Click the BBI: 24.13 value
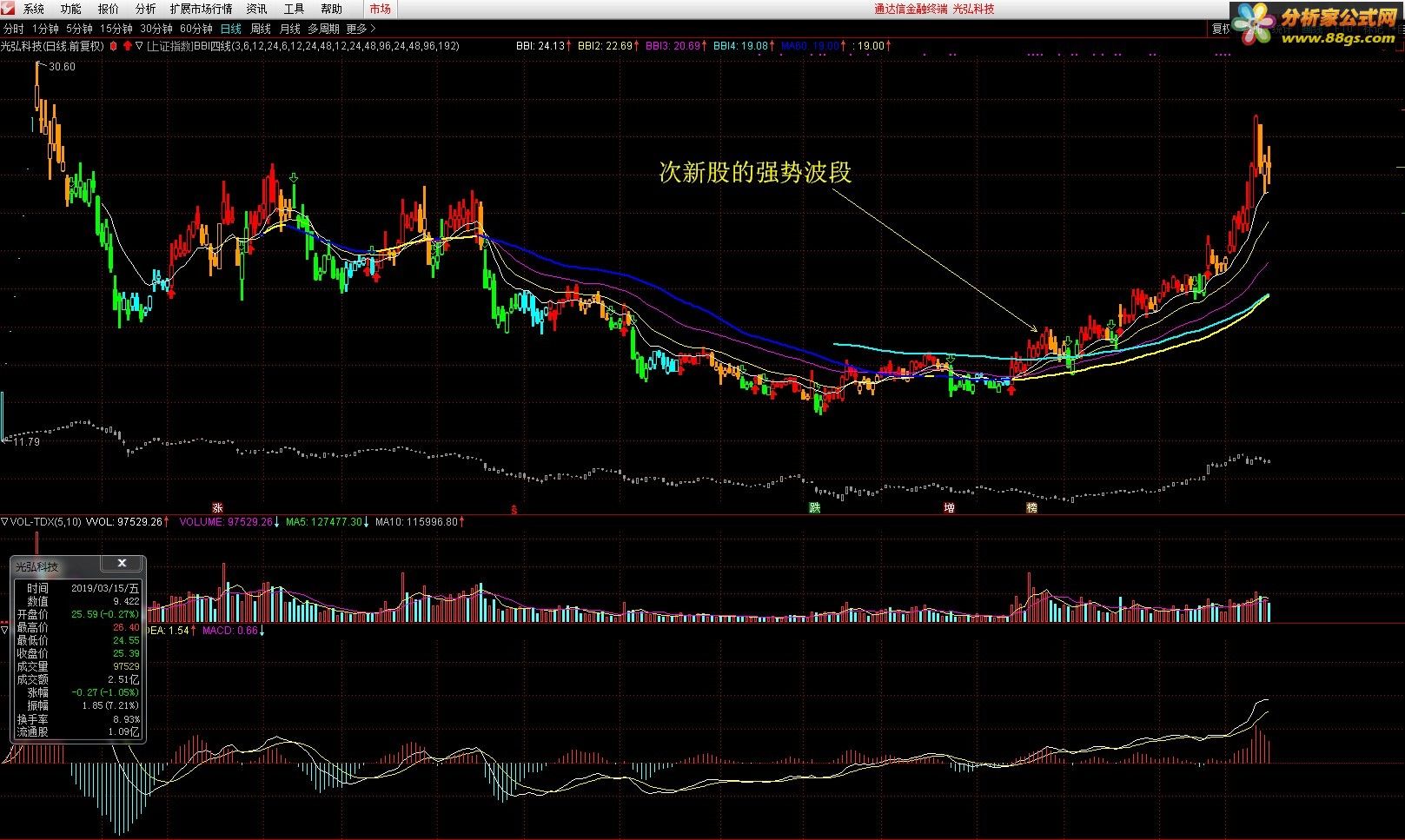Screen dimensions: 1405x840 click(x=540, y=46)
